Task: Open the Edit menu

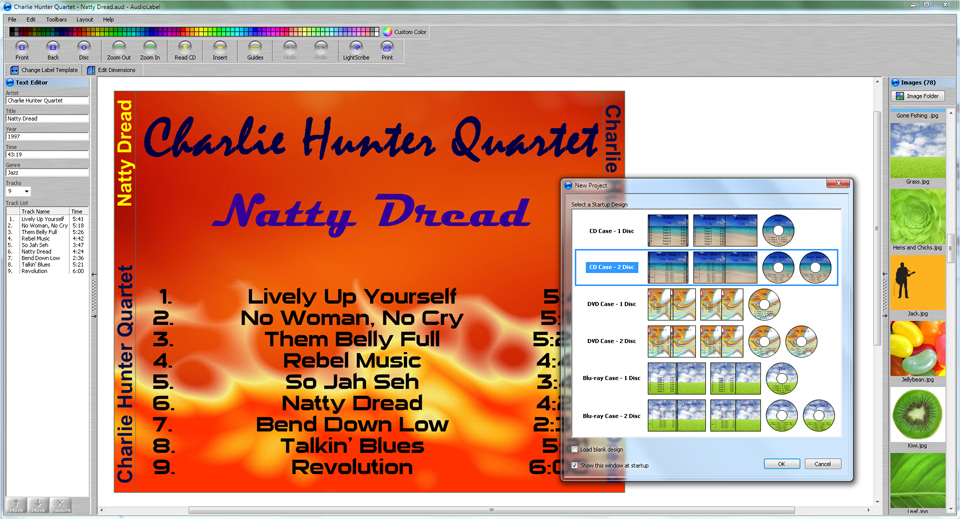Action: click(31, 20)
